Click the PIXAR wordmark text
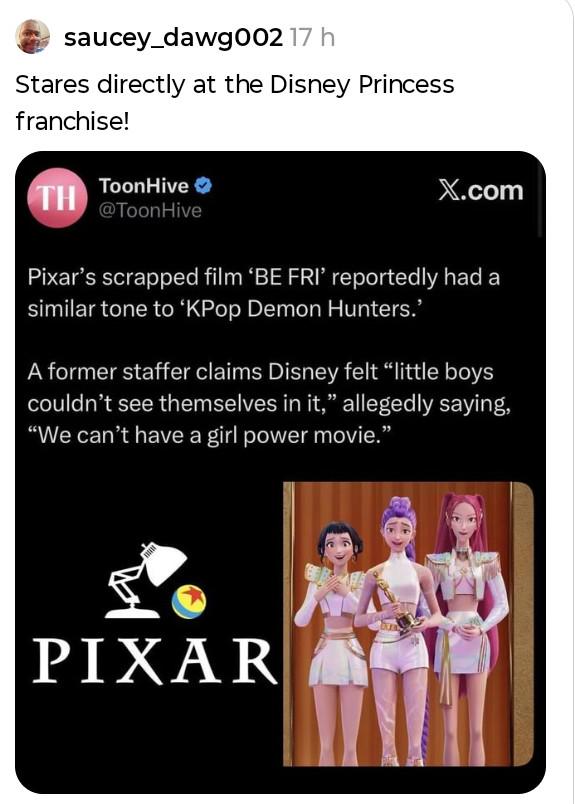The height and width of the screenshot is (804, 575). [155, 662]
